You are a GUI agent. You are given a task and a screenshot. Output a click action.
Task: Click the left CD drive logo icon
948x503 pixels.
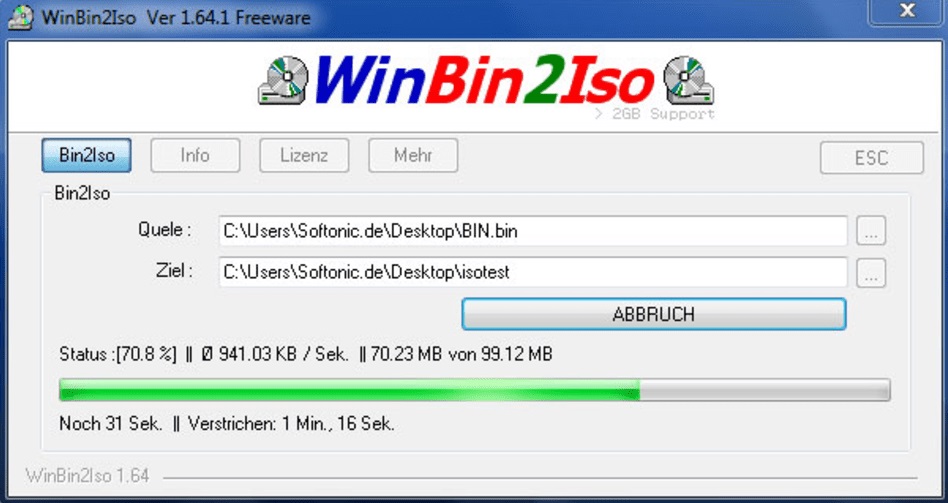[284, 80]
